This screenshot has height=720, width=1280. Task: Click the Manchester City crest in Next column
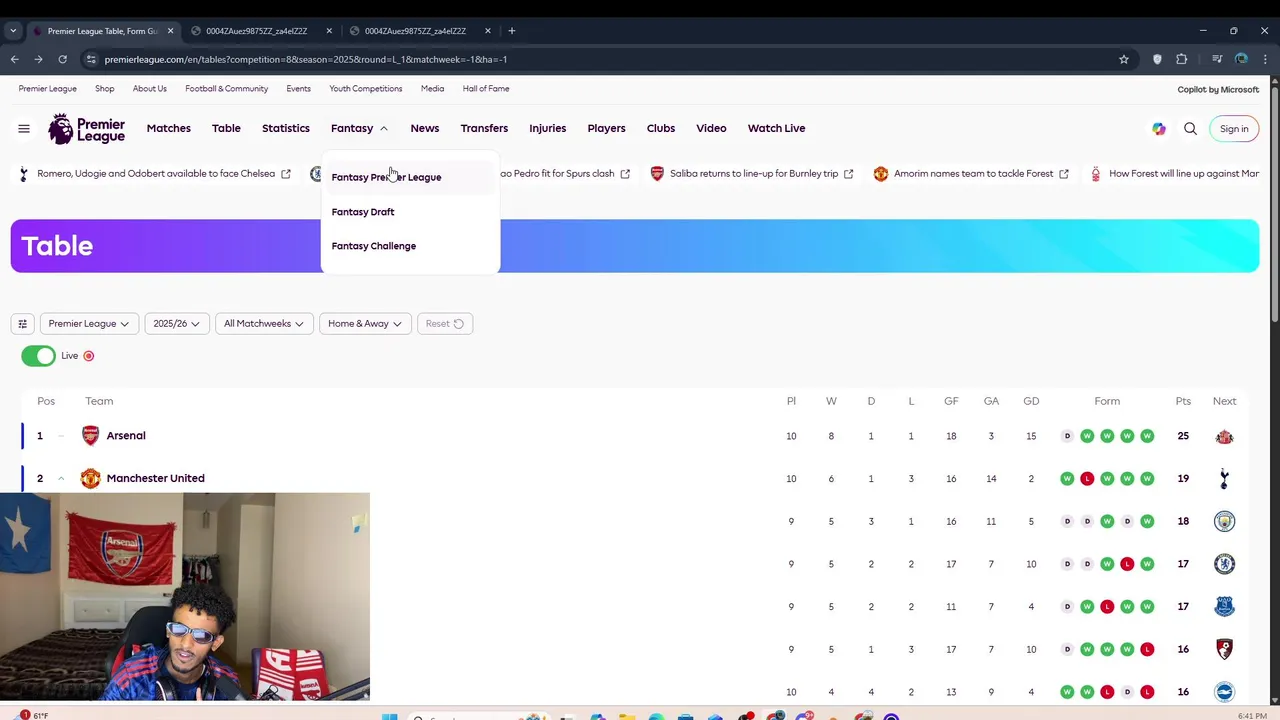click(x=1224, y=521)
